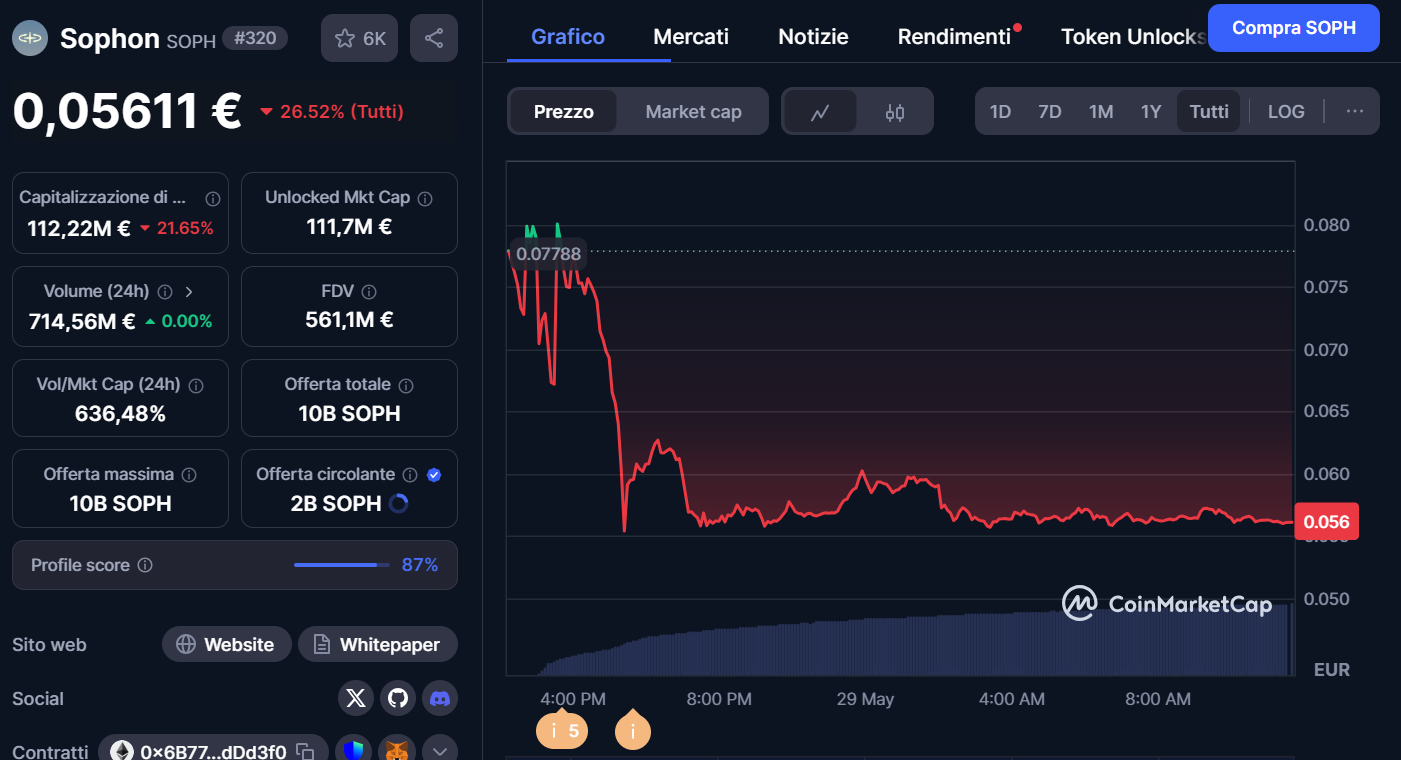
Task: Switch to candlestick chart view
Action: click(x=895, y=112)
